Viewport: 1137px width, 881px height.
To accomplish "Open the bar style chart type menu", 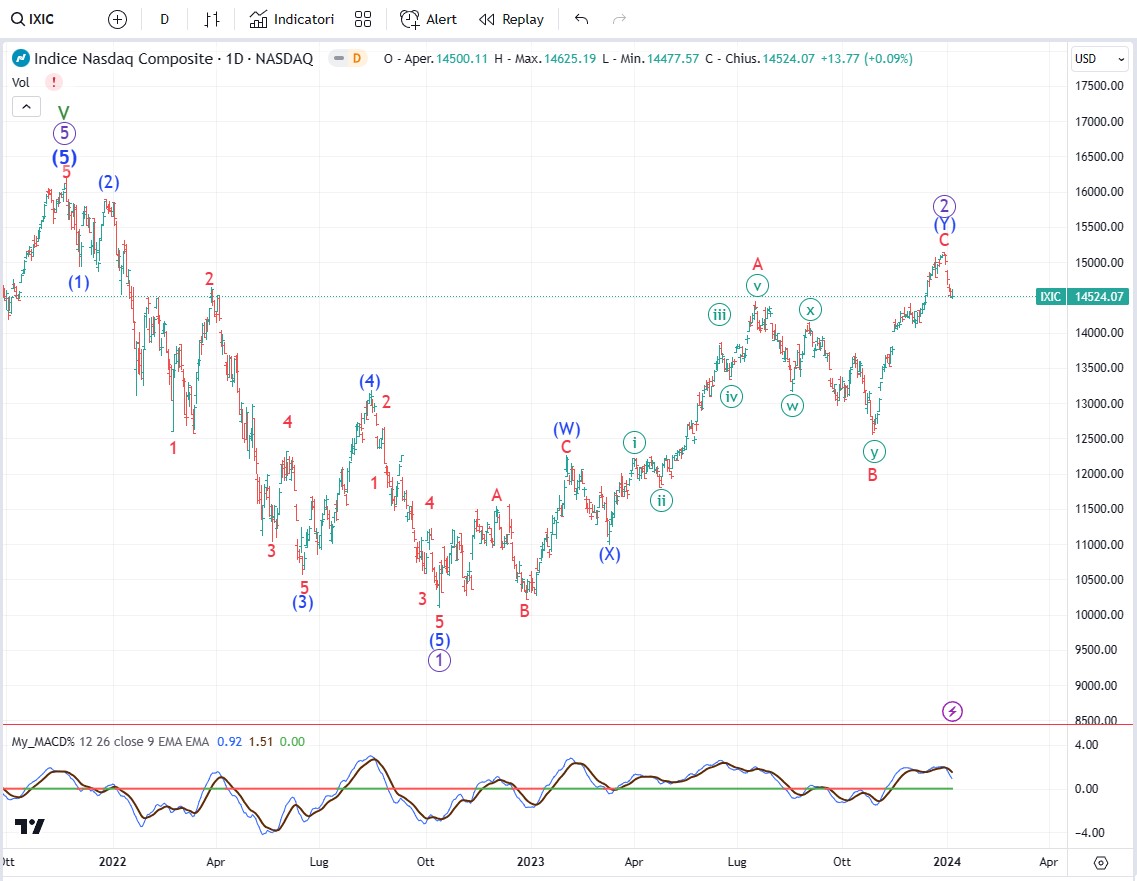I will pos(212,20).
